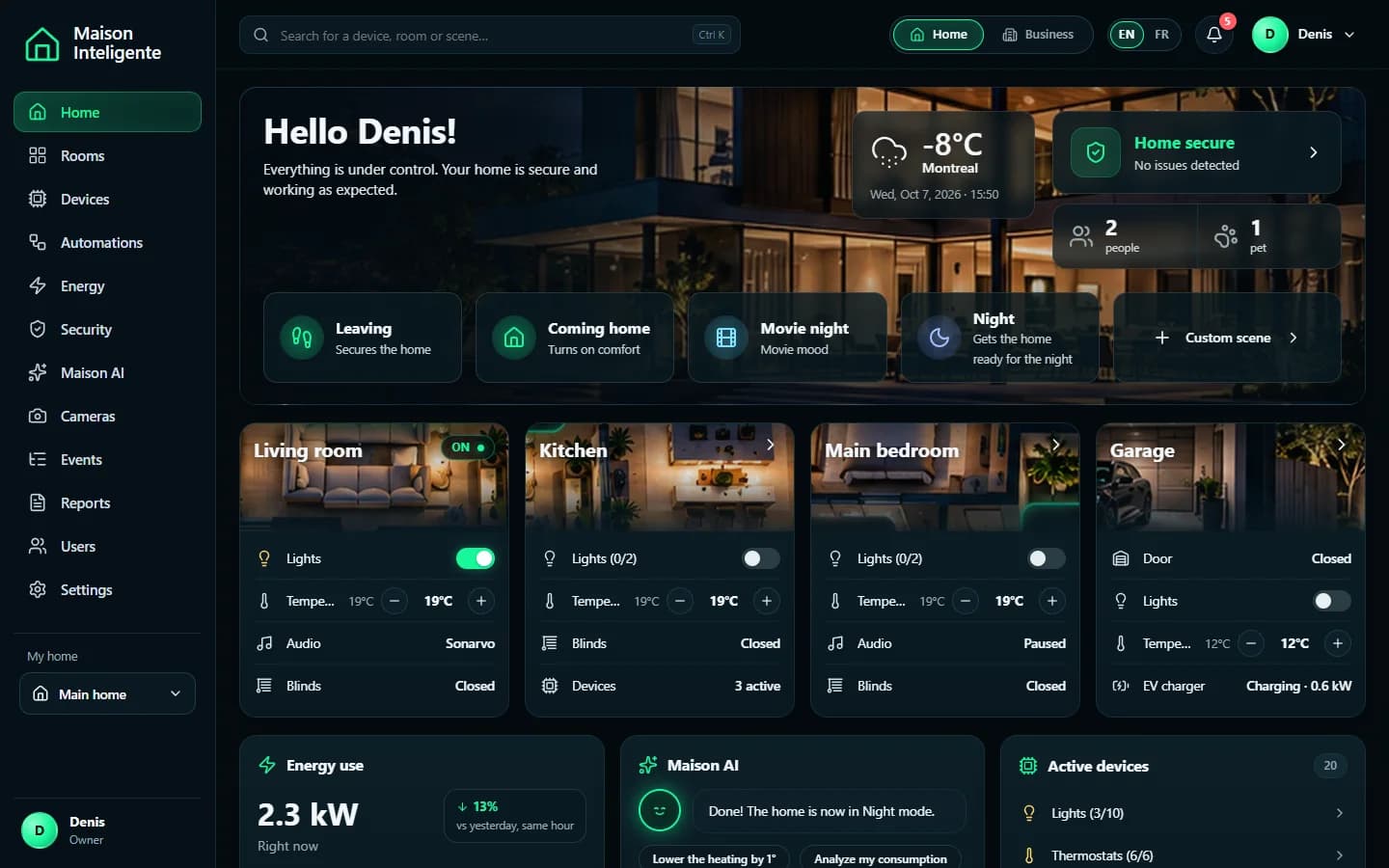Click the Leaving scene footprints icon
1389x868 pixels.
click(302, 338)
